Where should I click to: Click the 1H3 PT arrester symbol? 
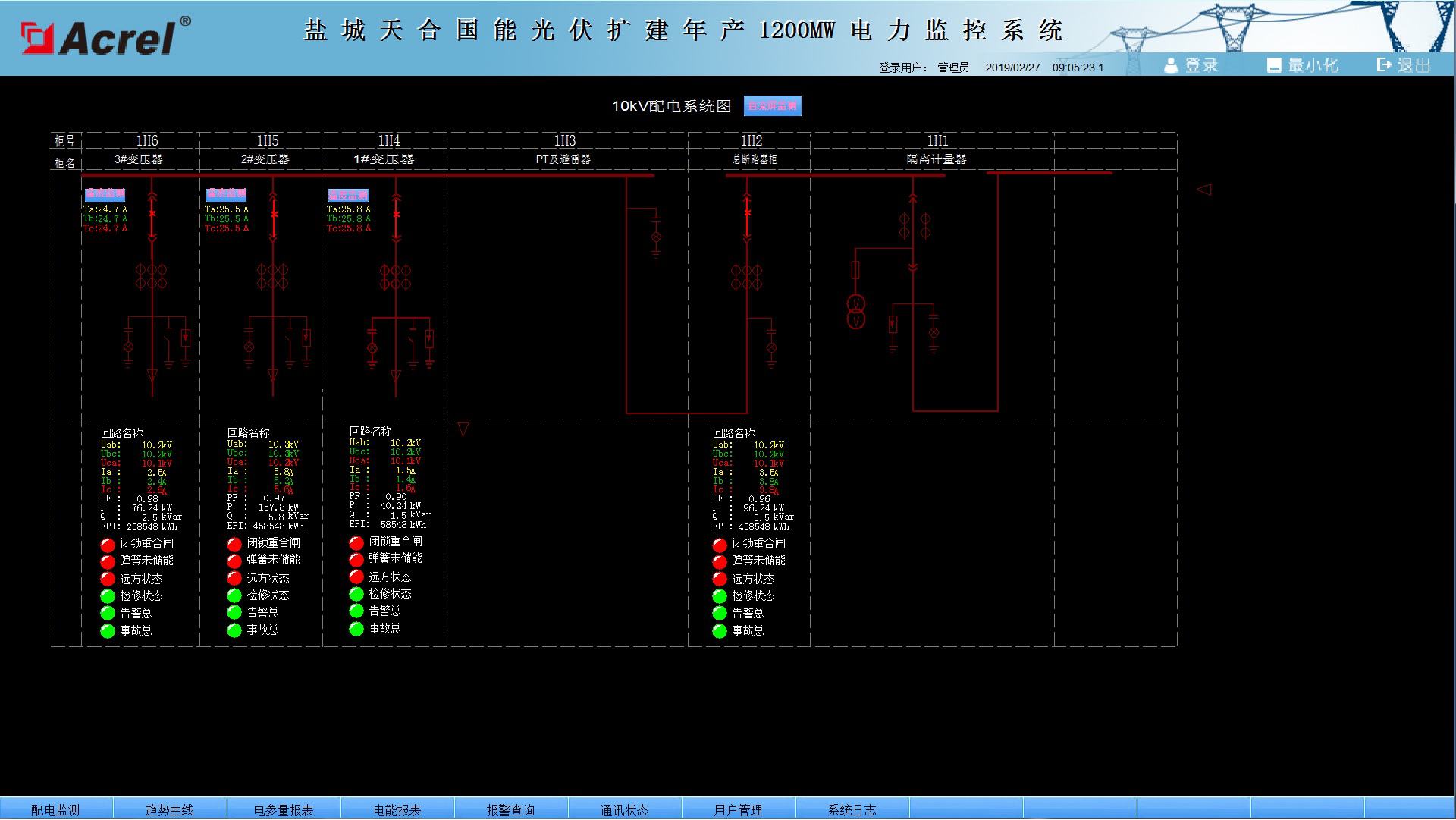(x=656, y=237)
